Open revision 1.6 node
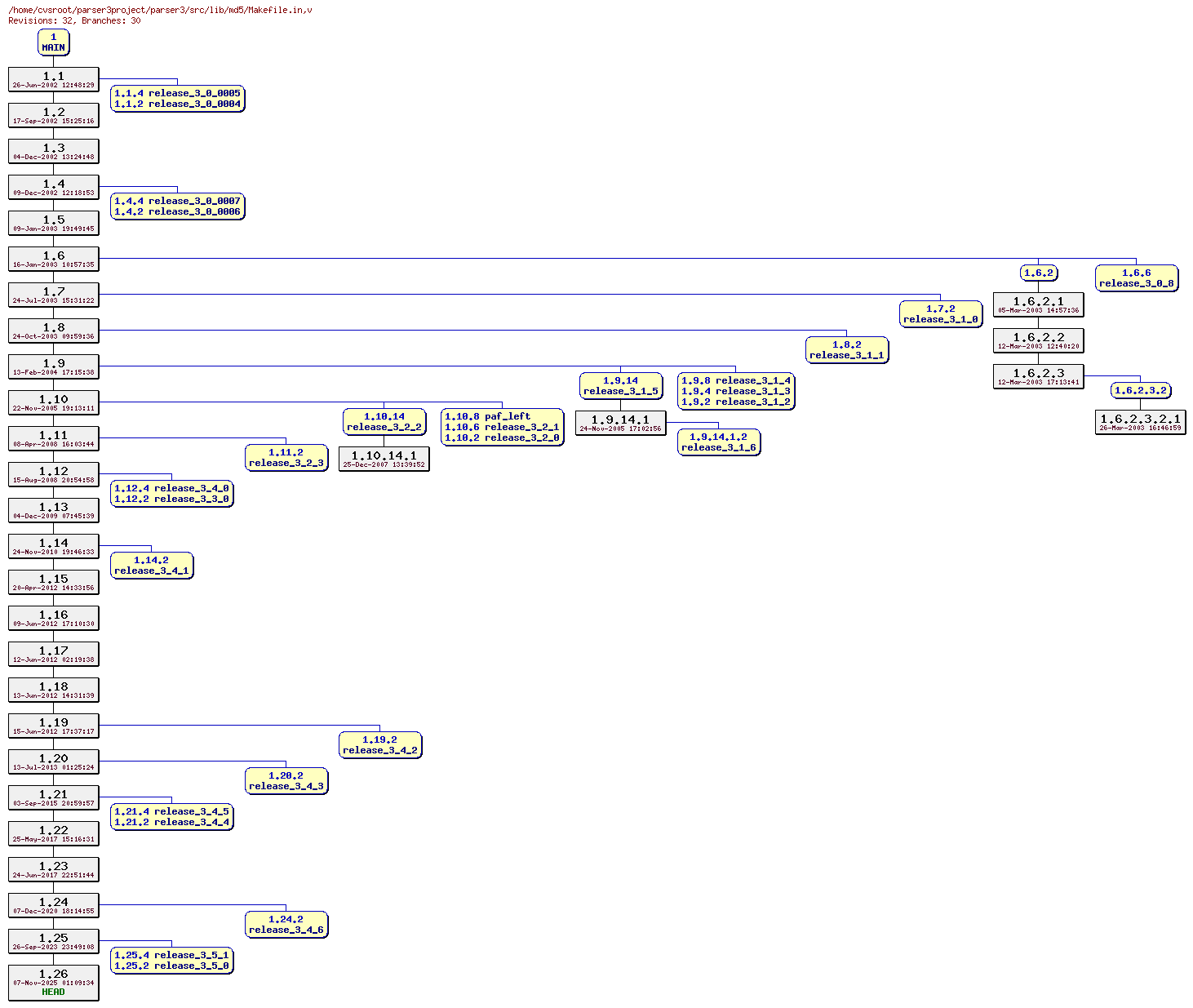 click(54, 259)
